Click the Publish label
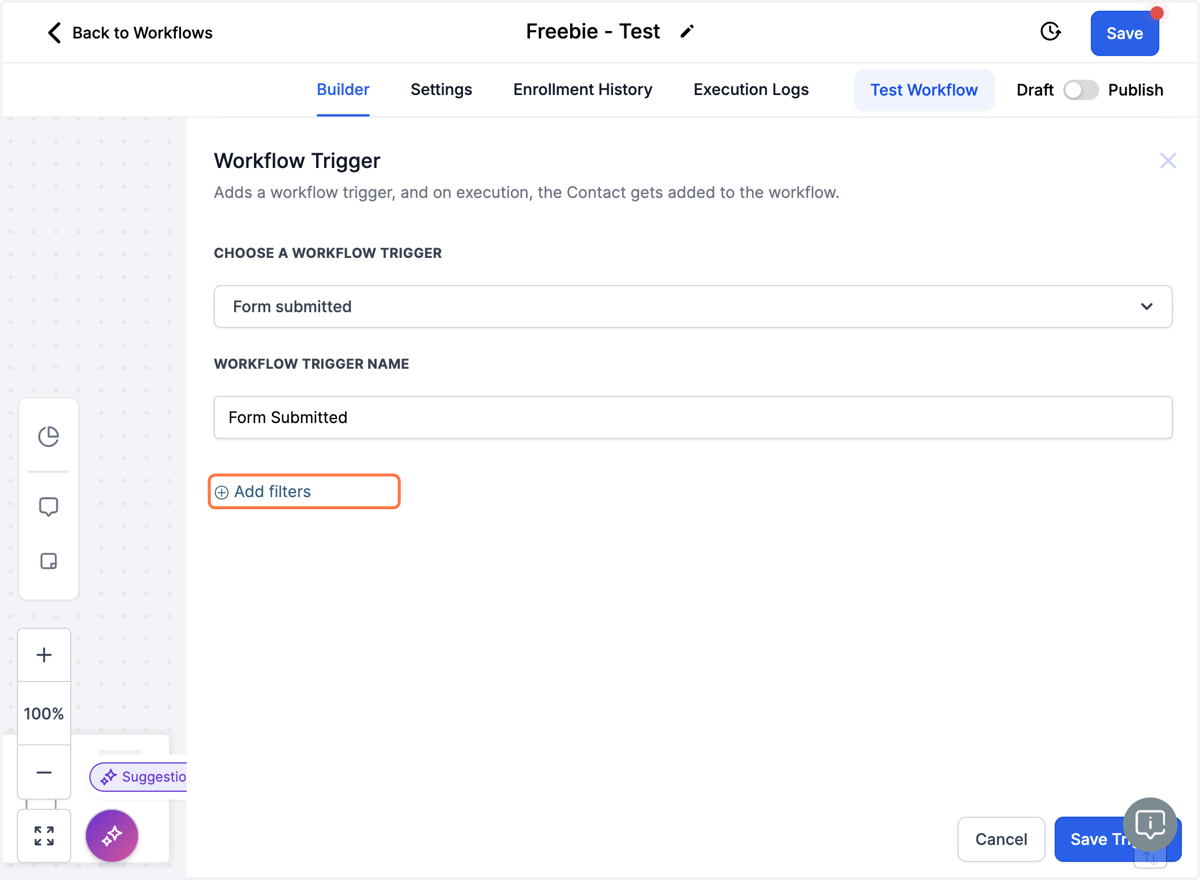The image size is (1200, 880). (x=1136, y=90)
